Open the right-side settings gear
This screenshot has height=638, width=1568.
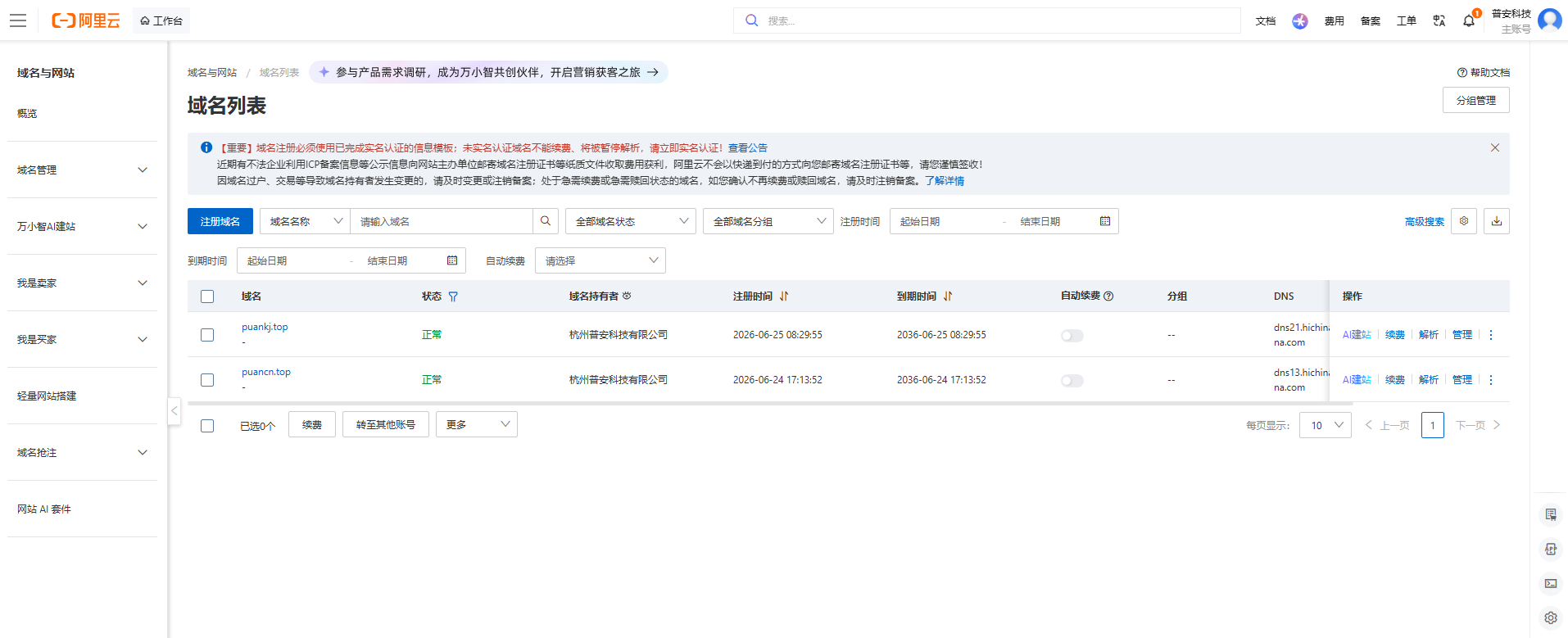(1551, 618)
